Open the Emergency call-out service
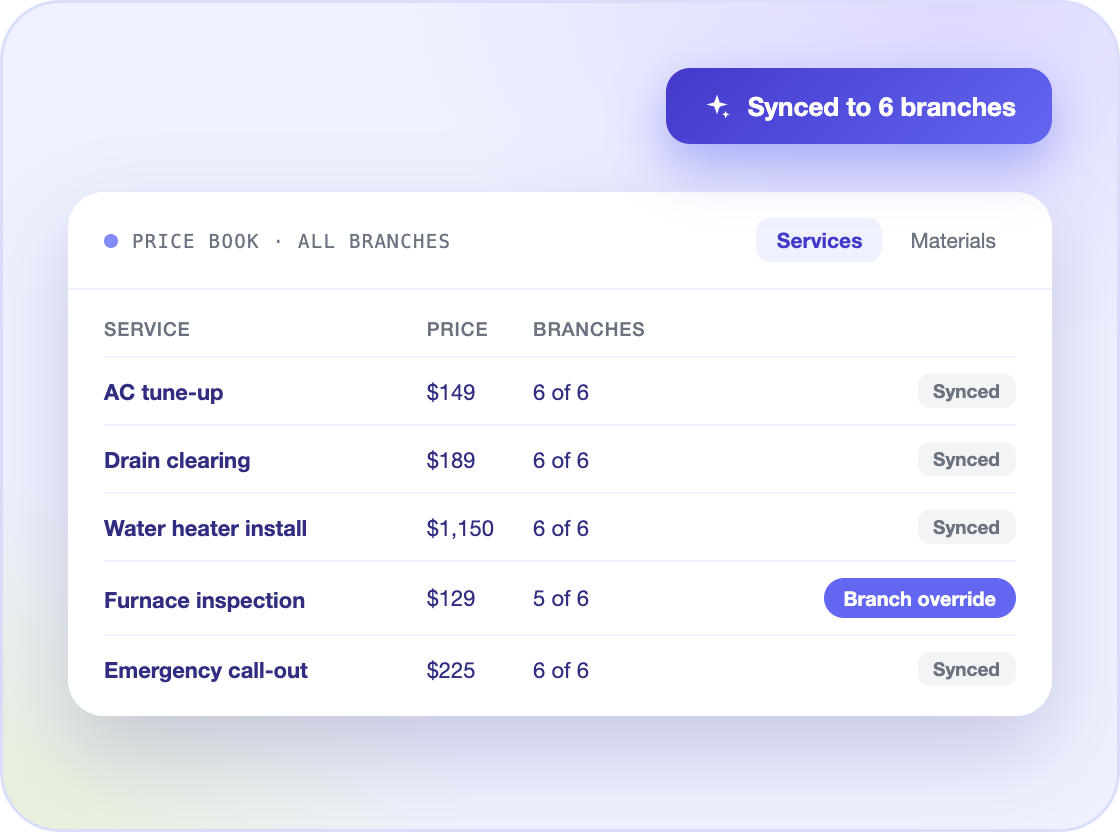Image resolution: width=1120 pixels, height=832 pixels. click(206, 670)
